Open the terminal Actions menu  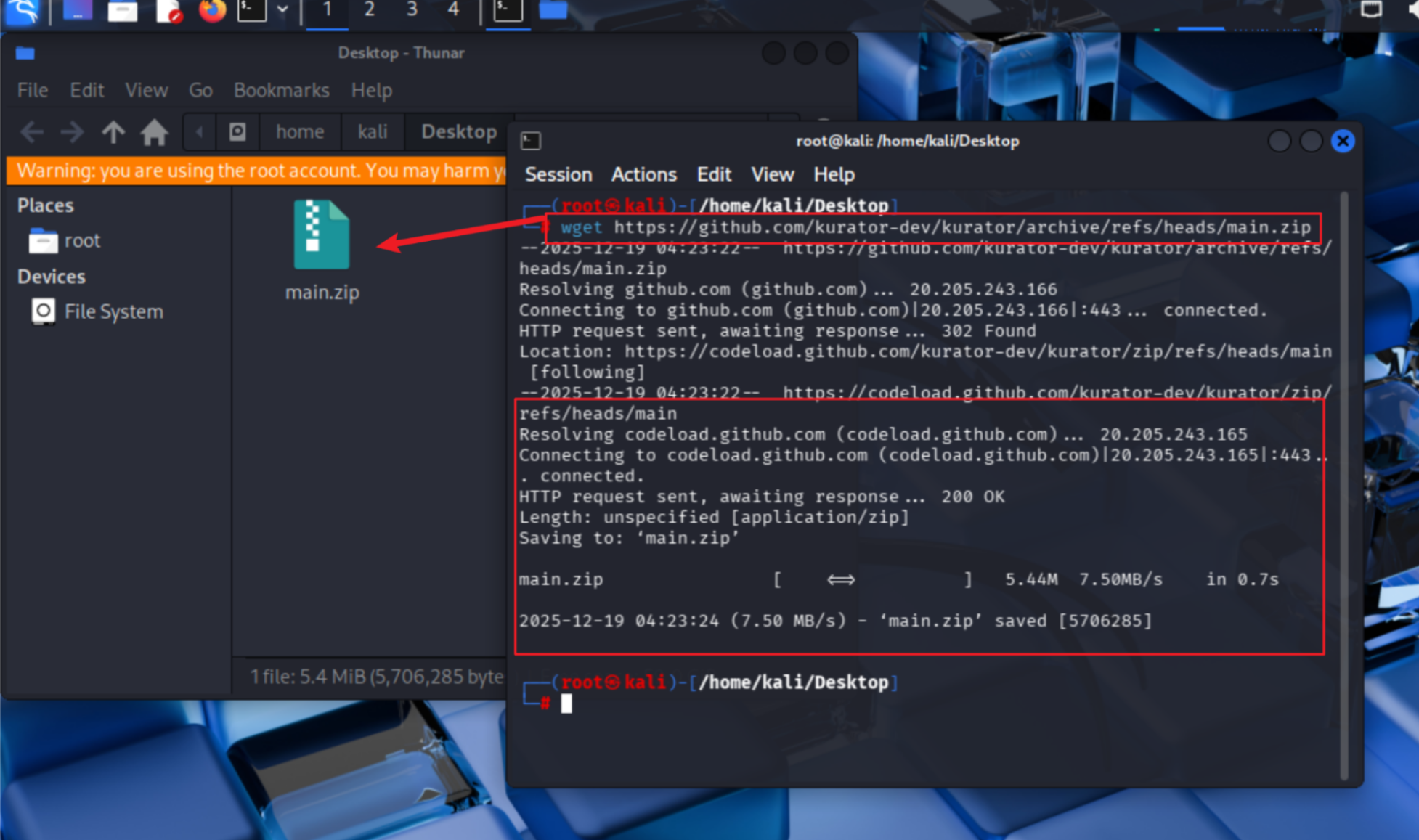coord(643,174)
